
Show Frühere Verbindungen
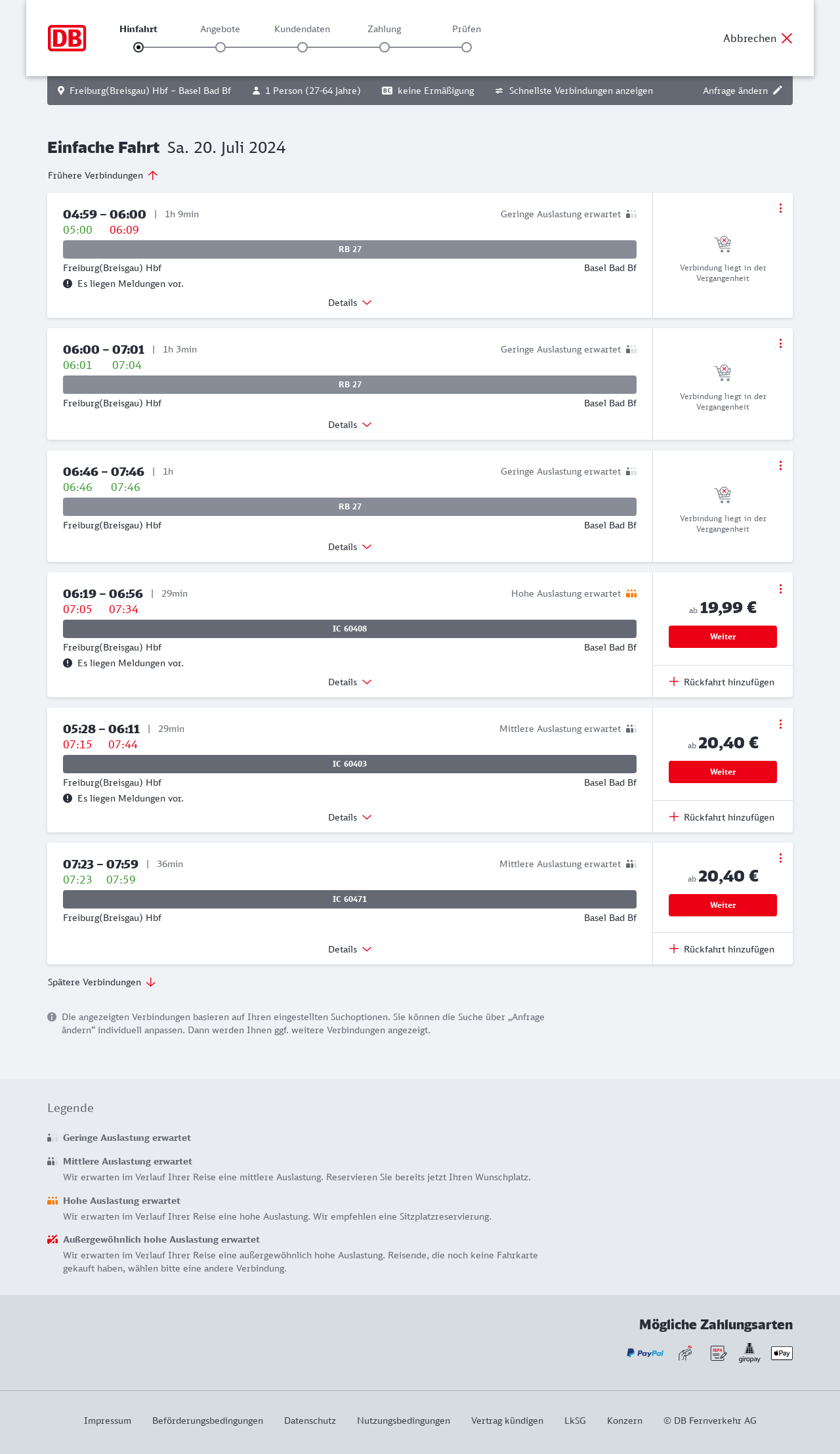click(x=102, y=175)
